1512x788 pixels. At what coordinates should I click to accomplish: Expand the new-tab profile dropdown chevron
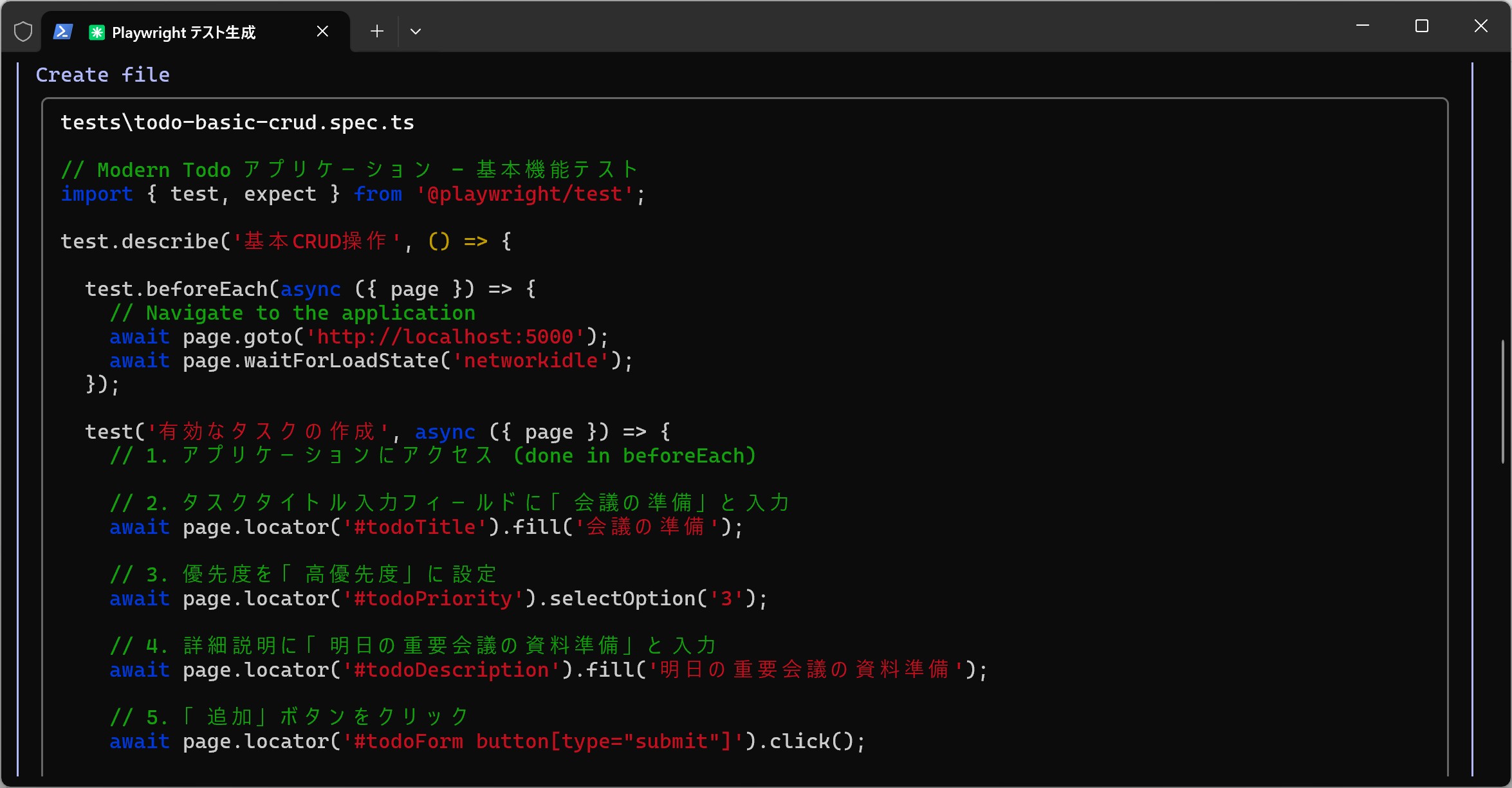tap(416, 31)
